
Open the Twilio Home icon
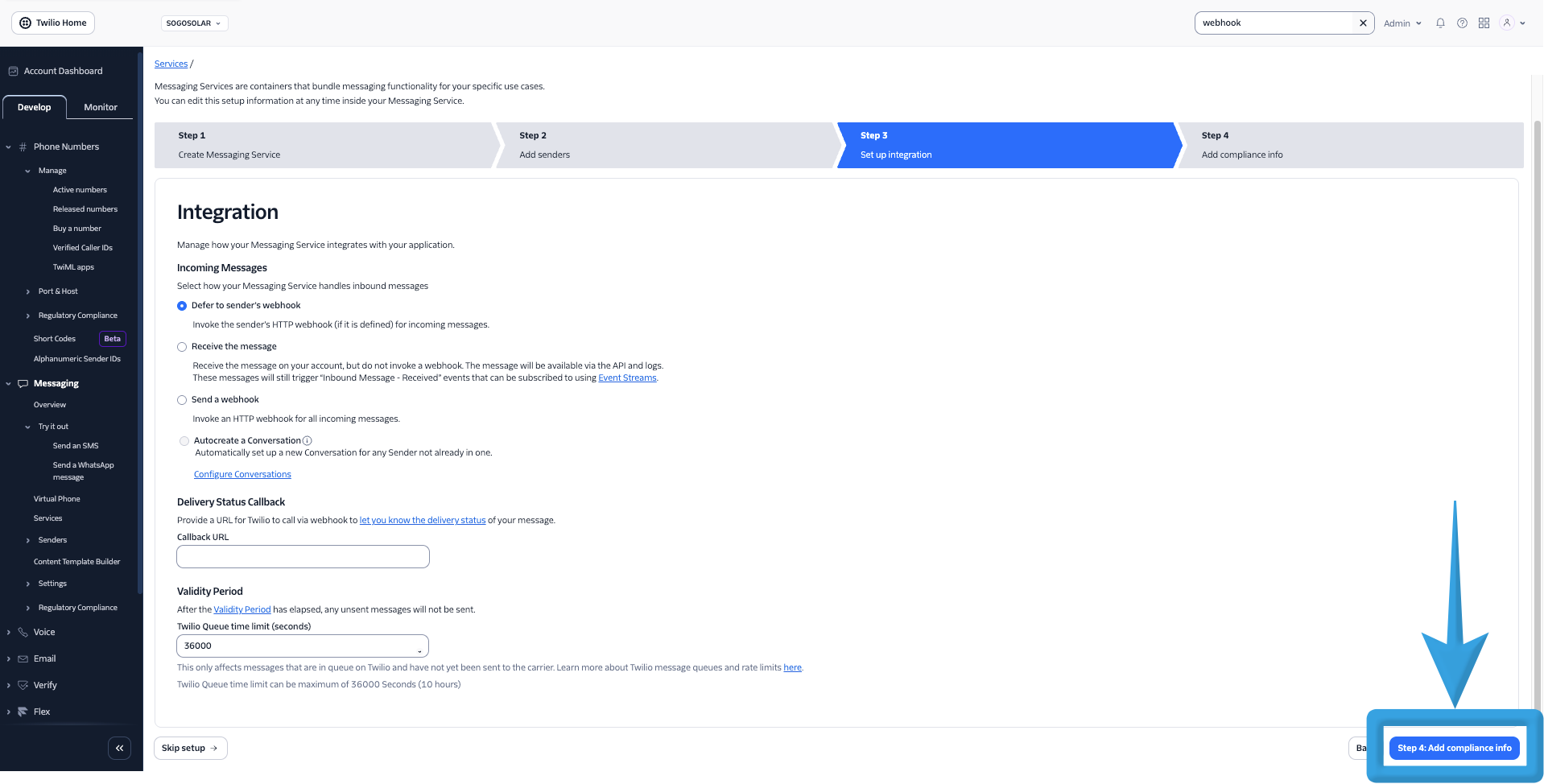23,23
